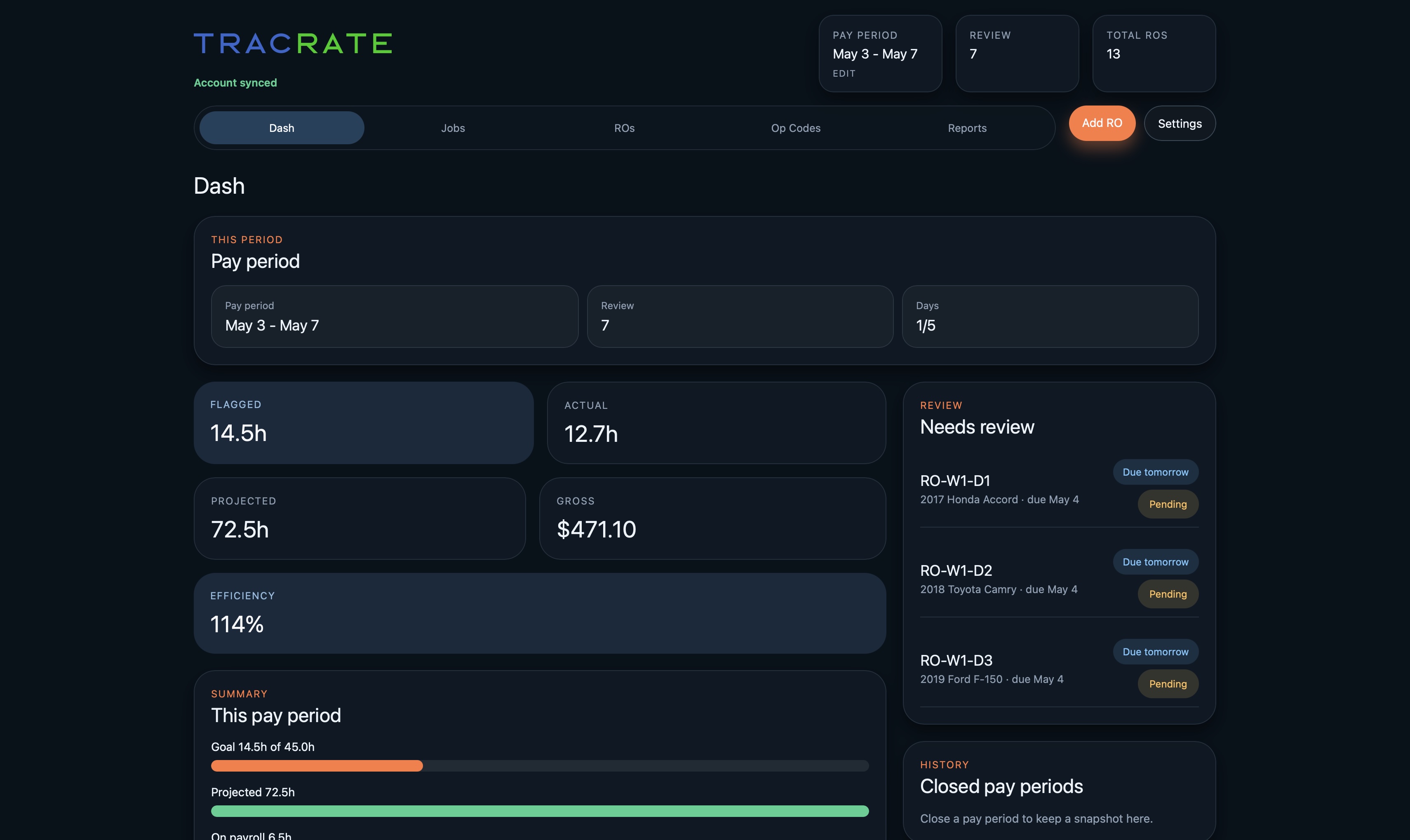The width and height of the screenshot is (1410, 840).
Task: Click the Add RO button
Action: point(1102,123)
